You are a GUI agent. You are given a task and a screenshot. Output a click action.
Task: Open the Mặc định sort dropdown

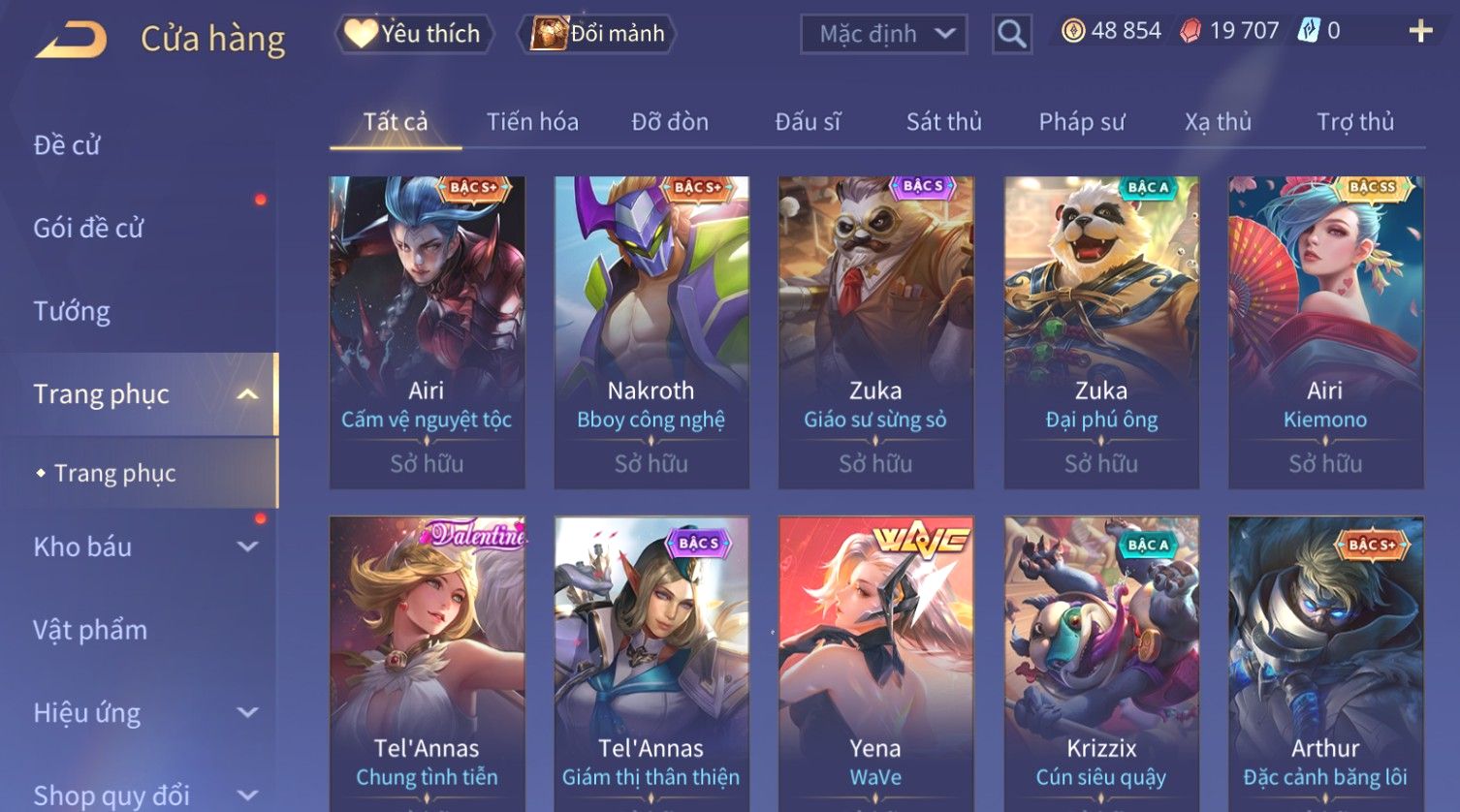(x=883, y=34)
